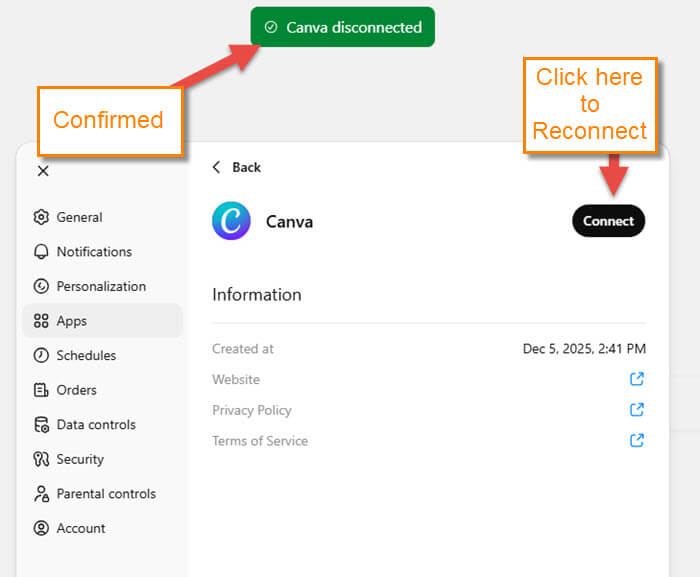Viewport: 700px width, 577px height.
Task: Open Parental controls settings
Action: (105, 494)
